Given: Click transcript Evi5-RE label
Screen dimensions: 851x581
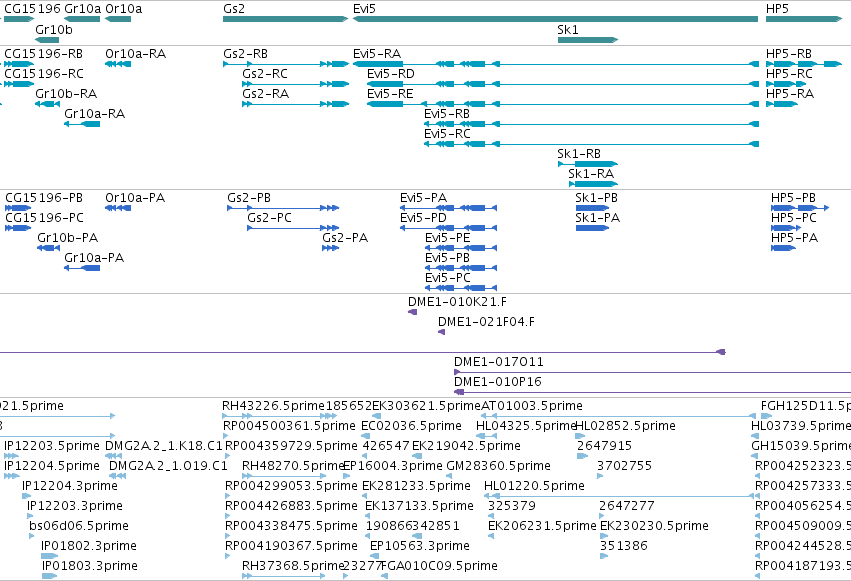Looking at the screenshot, I should [390, 94].
